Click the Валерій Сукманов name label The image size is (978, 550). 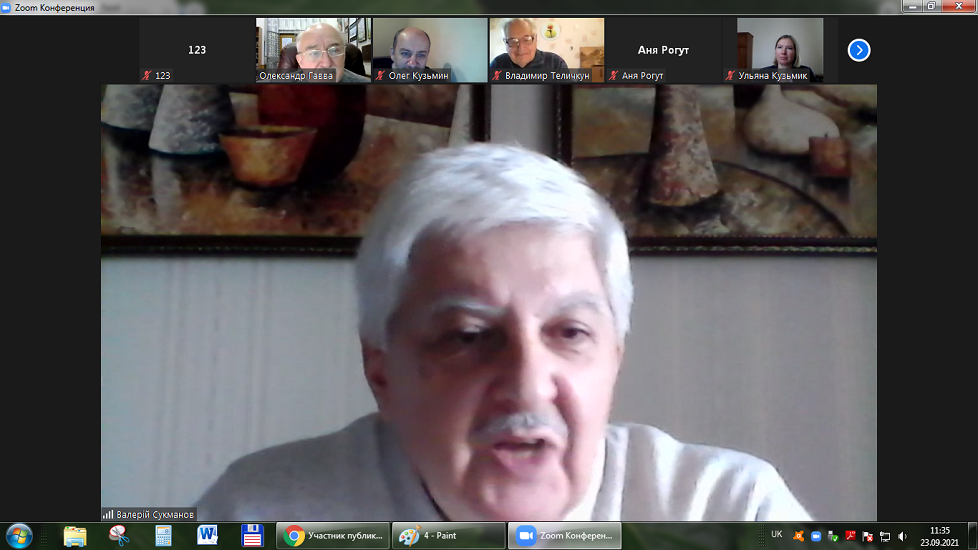[x=155, y=514]
